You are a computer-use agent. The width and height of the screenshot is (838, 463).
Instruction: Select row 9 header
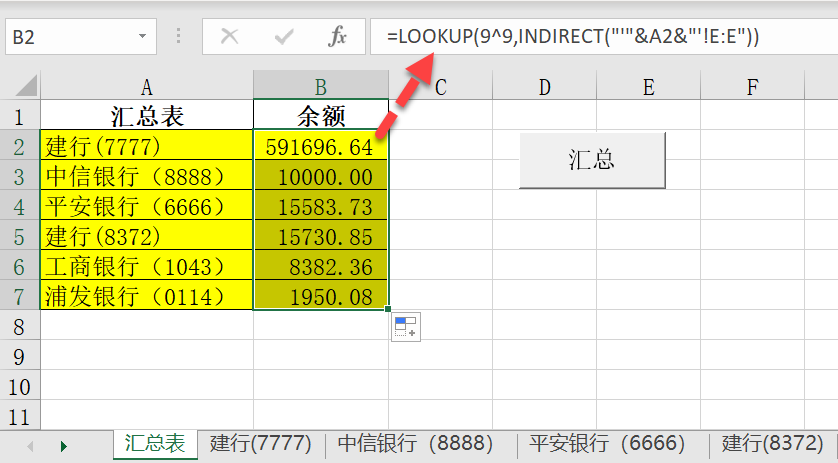[20, 355]
